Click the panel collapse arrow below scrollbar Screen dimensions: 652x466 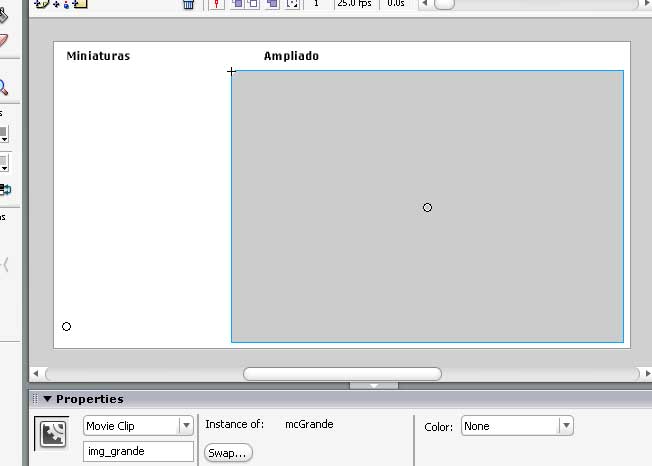tap(375, 386)
